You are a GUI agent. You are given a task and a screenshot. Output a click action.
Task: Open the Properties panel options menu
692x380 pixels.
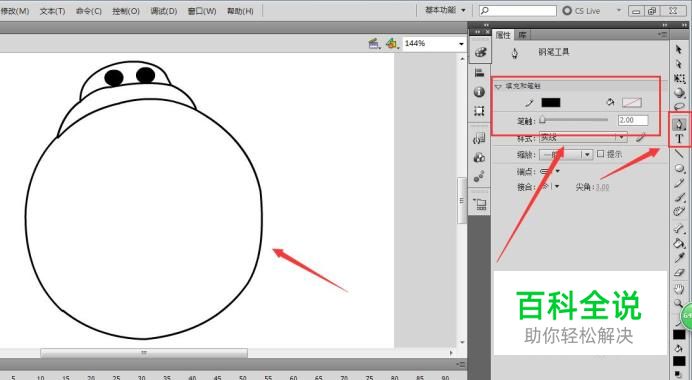pyautogui.click(x=662, y=34)
